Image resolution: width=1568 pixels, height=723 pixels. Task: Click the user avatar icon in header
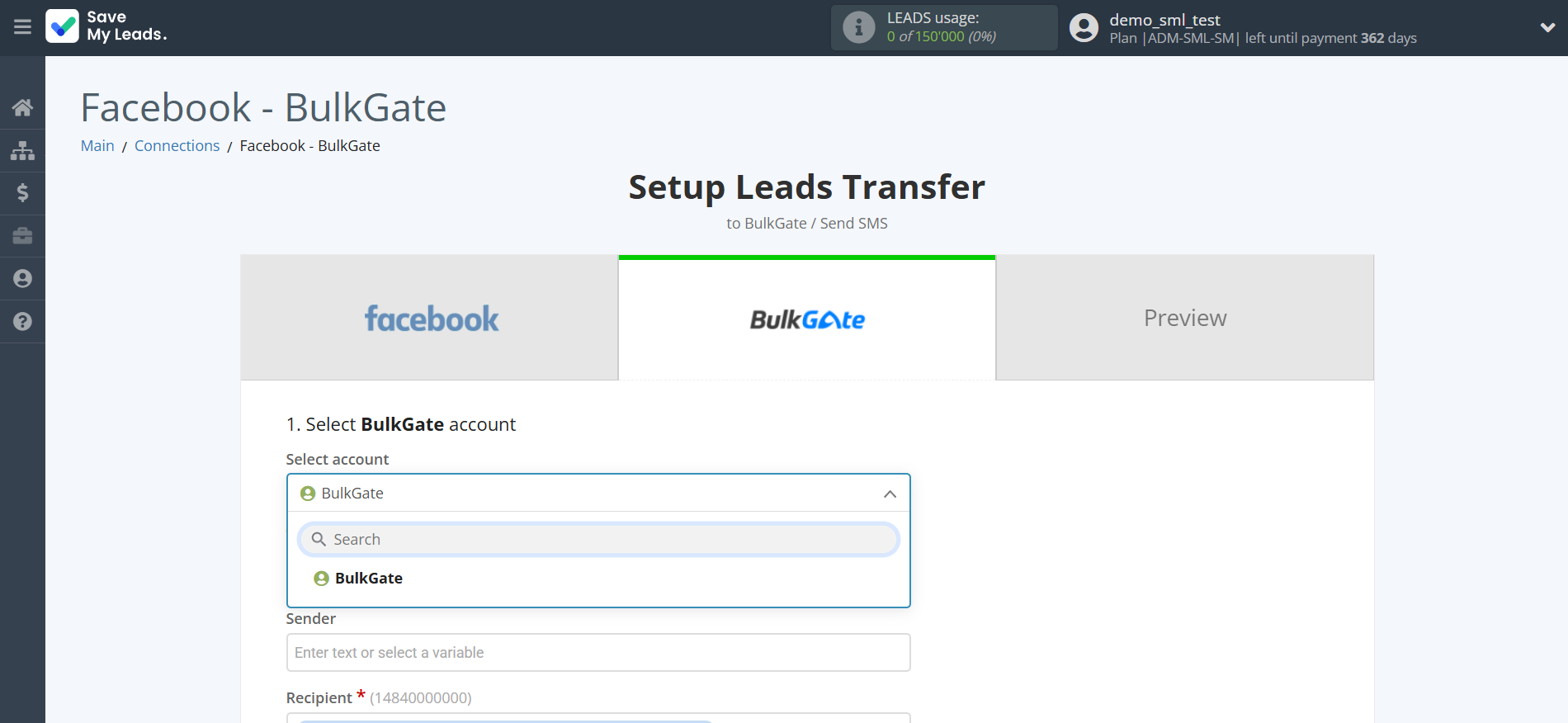pos(1084,27)
